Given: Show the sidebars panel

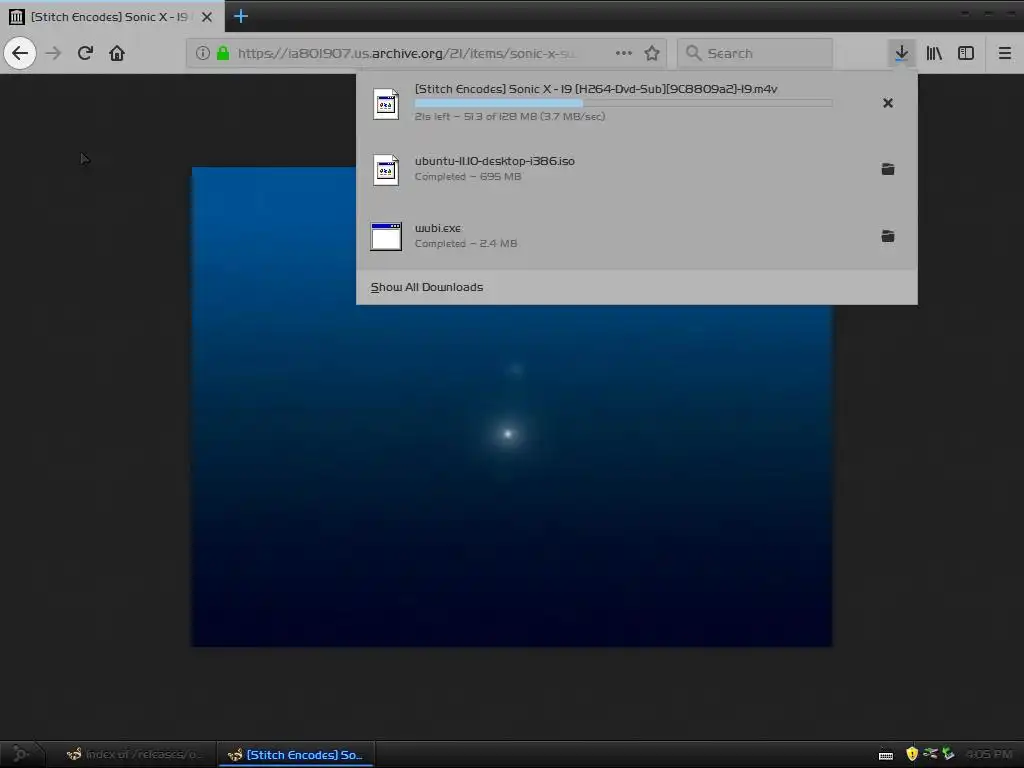Looking at the screenshot, I should [966, 53].
